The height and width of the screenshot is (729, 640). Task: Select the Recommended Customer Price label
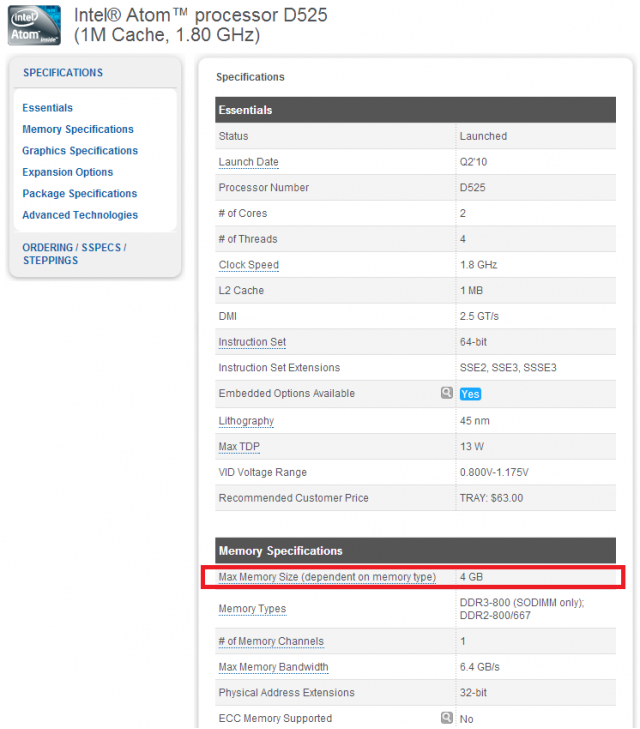coord(293,498)
